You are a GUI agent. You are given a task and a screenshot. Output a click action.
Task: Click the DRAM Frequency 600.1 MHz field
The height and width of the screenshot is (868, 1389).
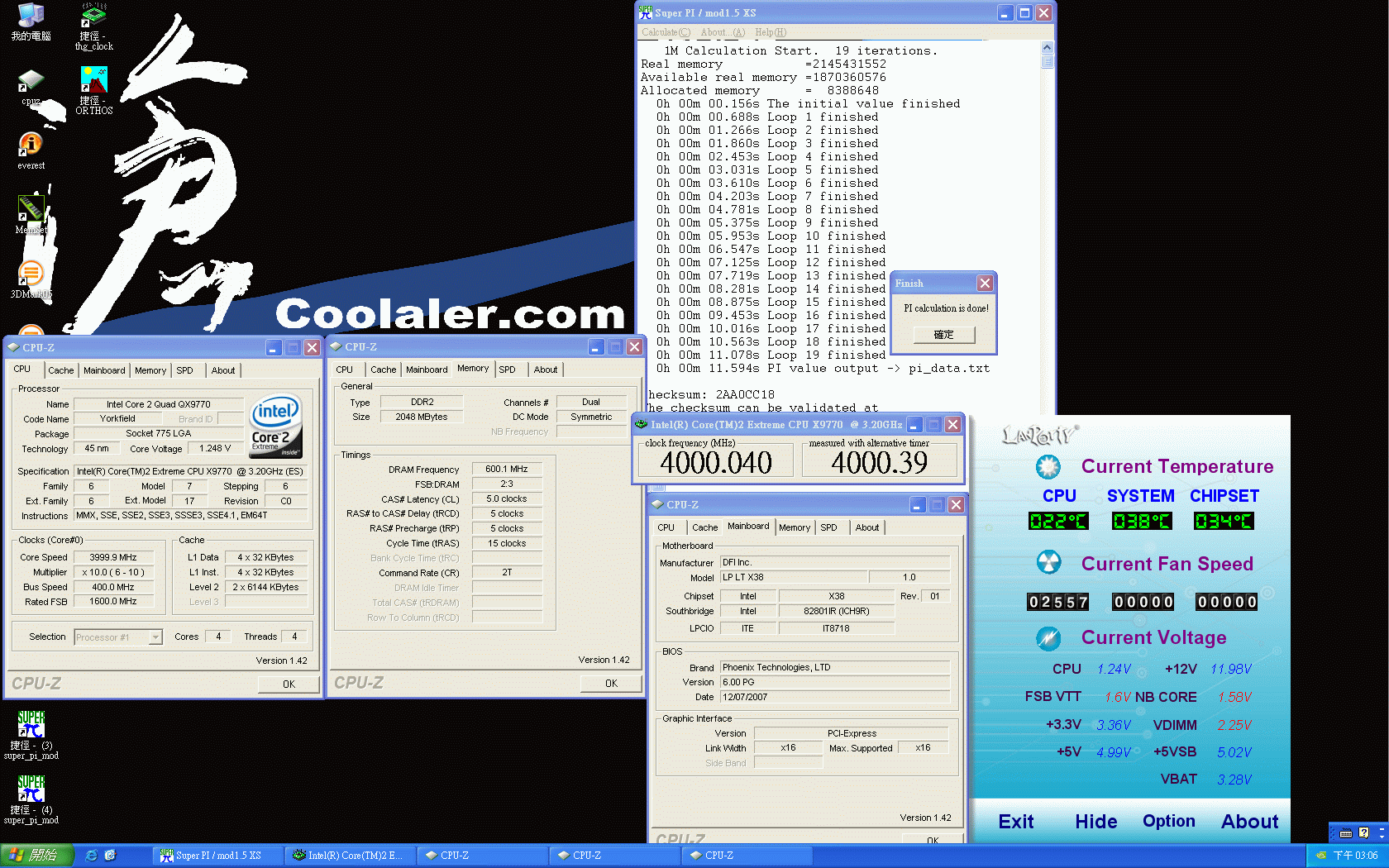pos(507,469)
